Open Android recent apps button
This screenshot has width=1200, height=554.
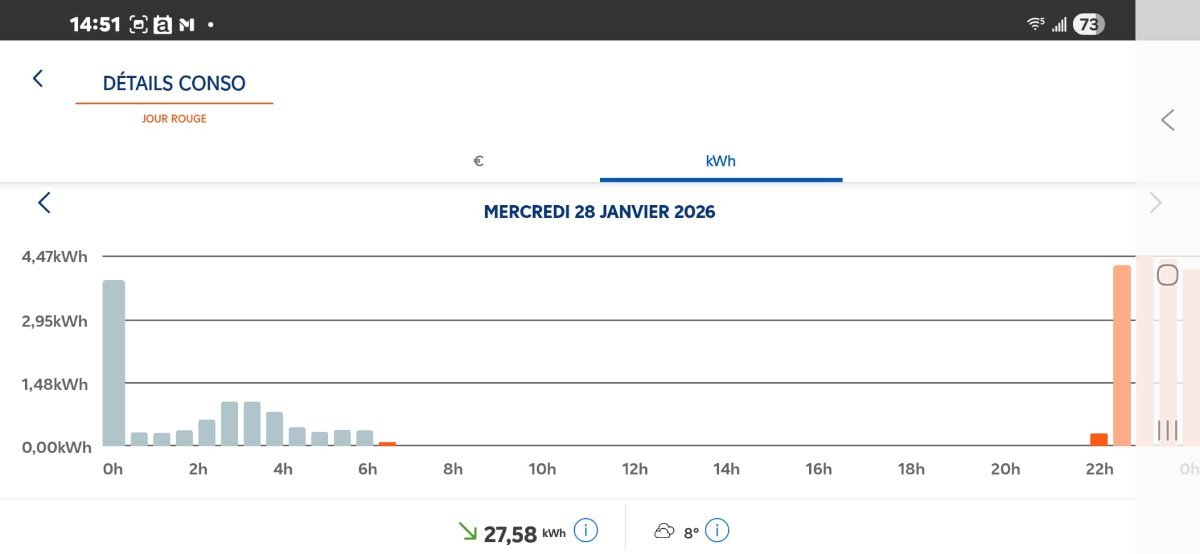(x=1167, y=430)
